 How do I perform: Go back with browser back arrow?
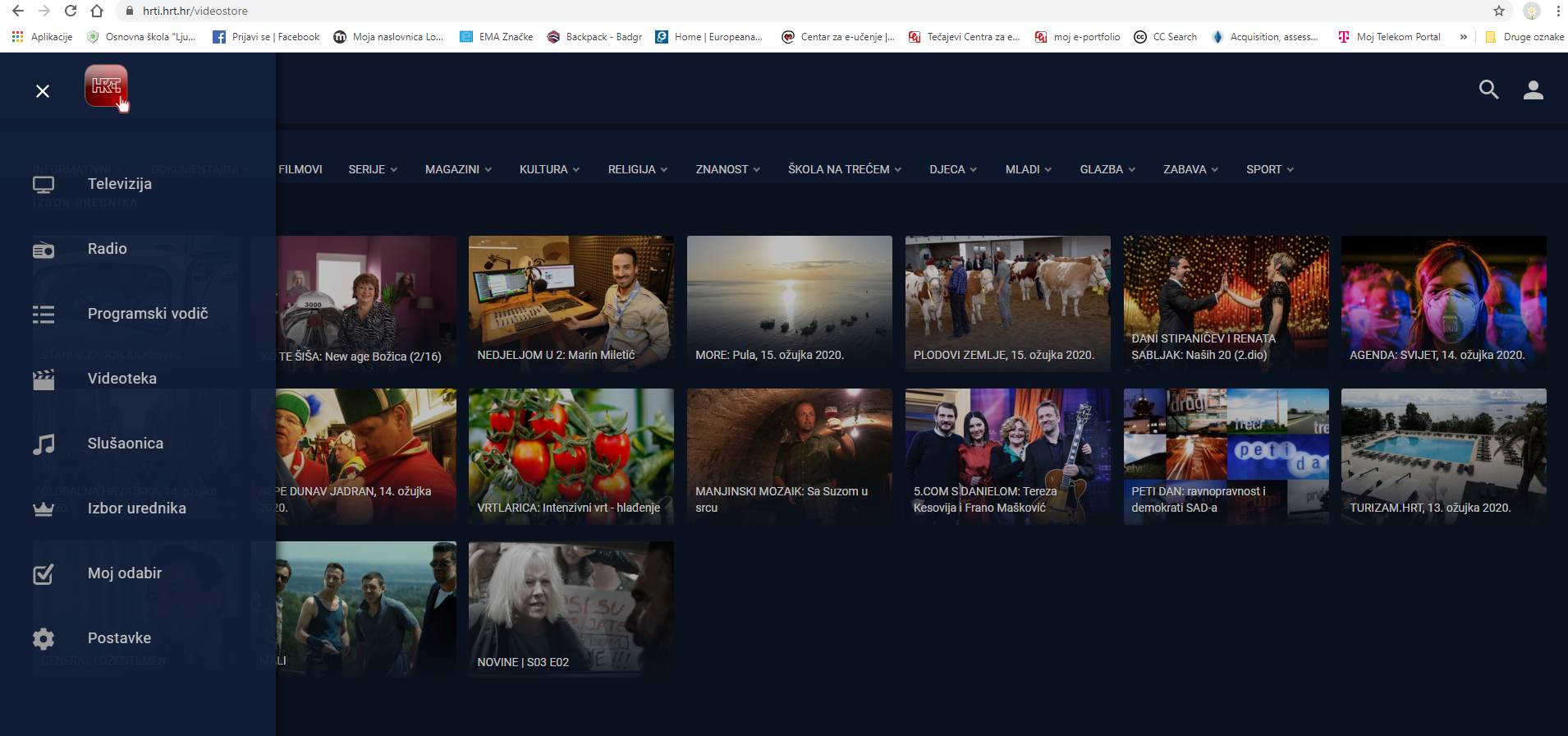coord(18,11)
